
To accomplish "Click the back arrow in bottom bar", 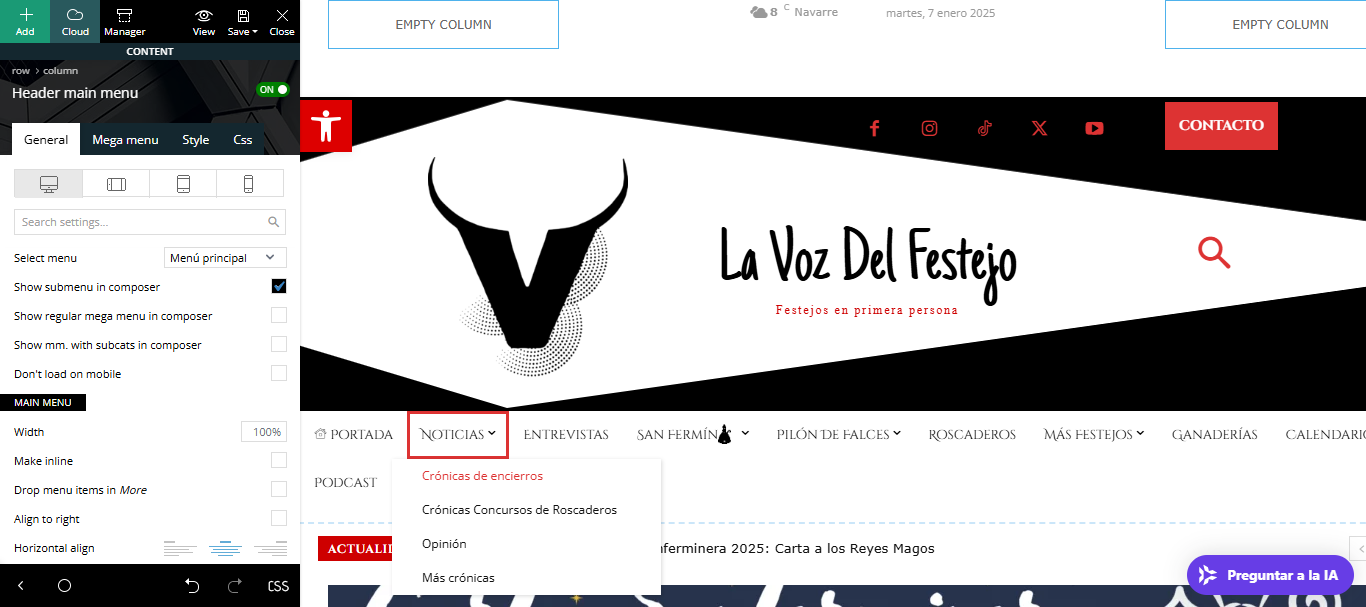I will tap(21, 586).
